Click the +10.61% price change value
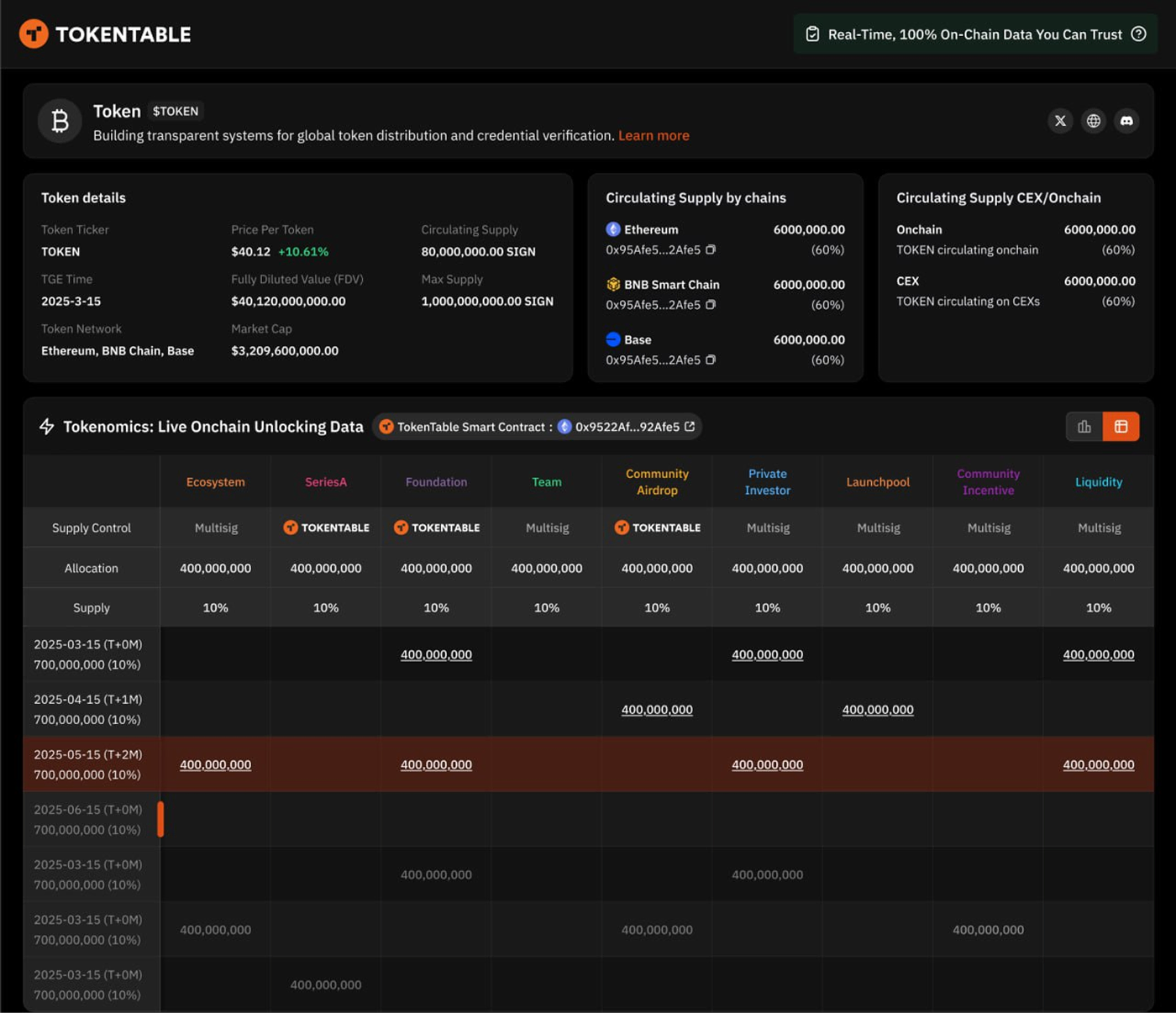 point(303,252)
